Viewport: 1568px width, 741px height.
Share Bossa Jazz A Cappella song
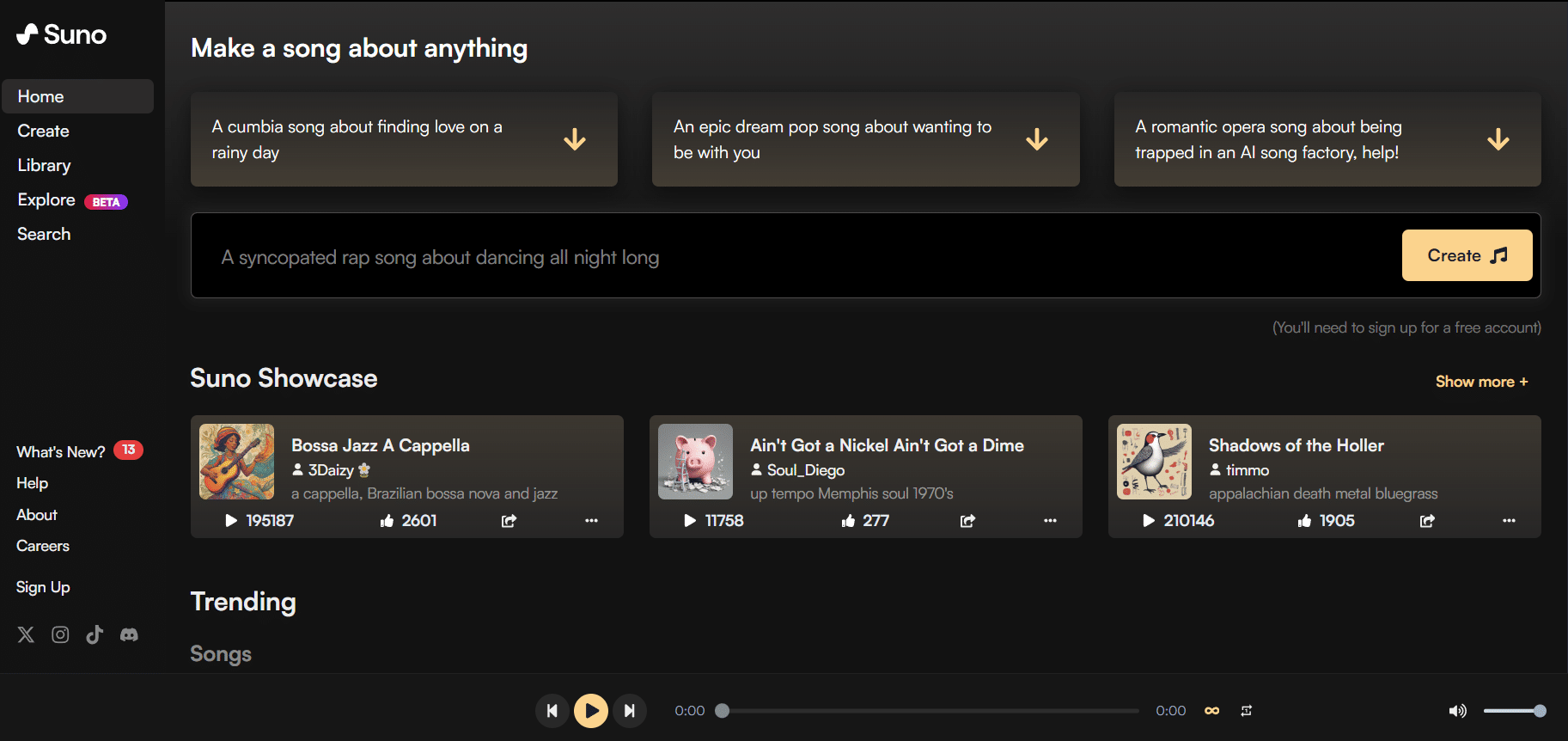pos(509,521)
